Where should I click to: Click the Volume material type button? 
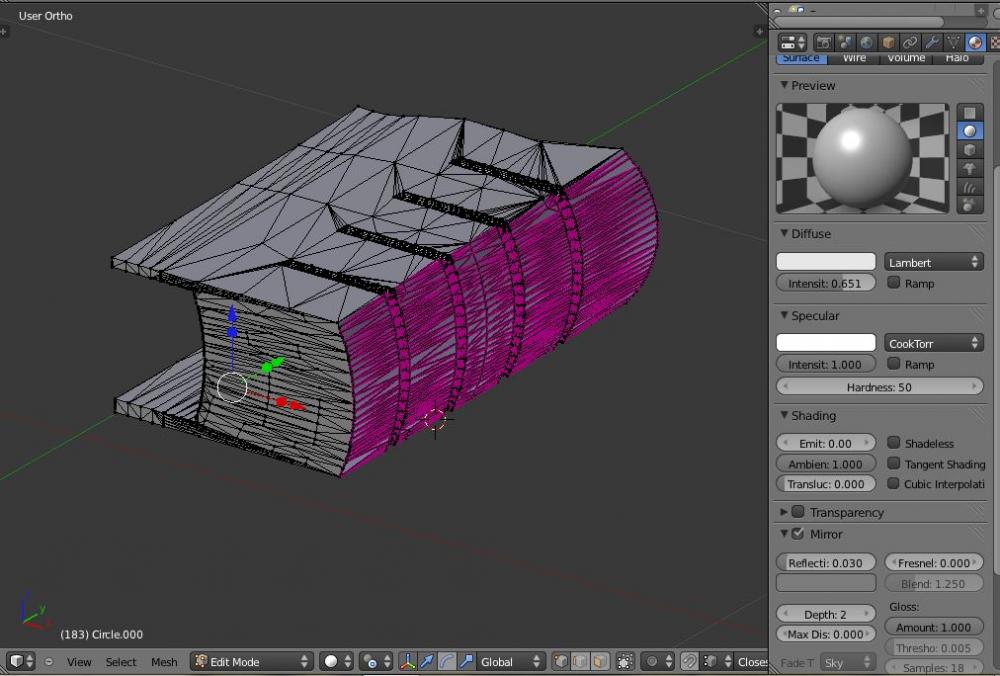906,59
